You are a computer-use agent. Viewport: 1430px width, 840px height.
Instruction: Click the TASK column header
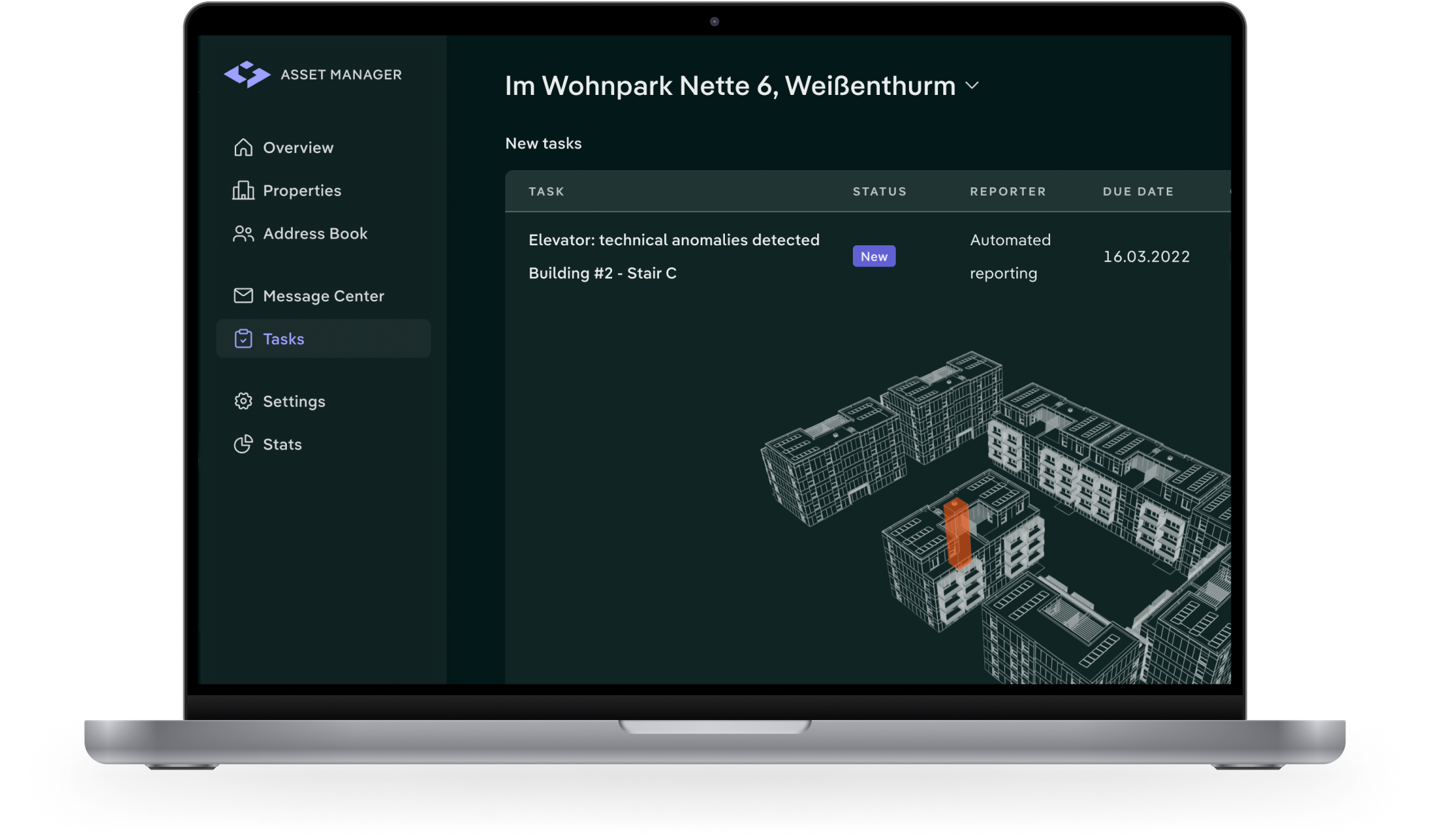[x=546, y=191]
